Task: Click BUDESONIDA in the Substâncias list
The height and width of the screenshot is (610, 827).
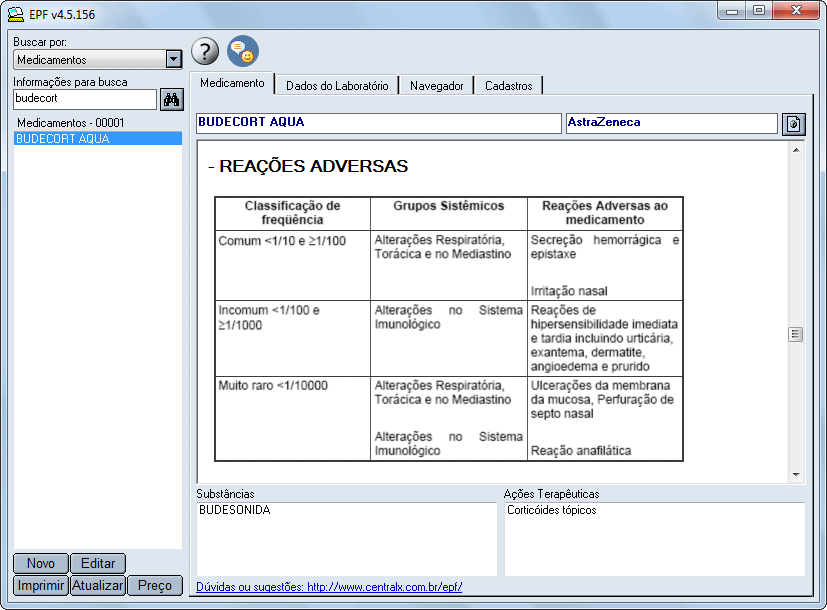Action: coord(235,510)
